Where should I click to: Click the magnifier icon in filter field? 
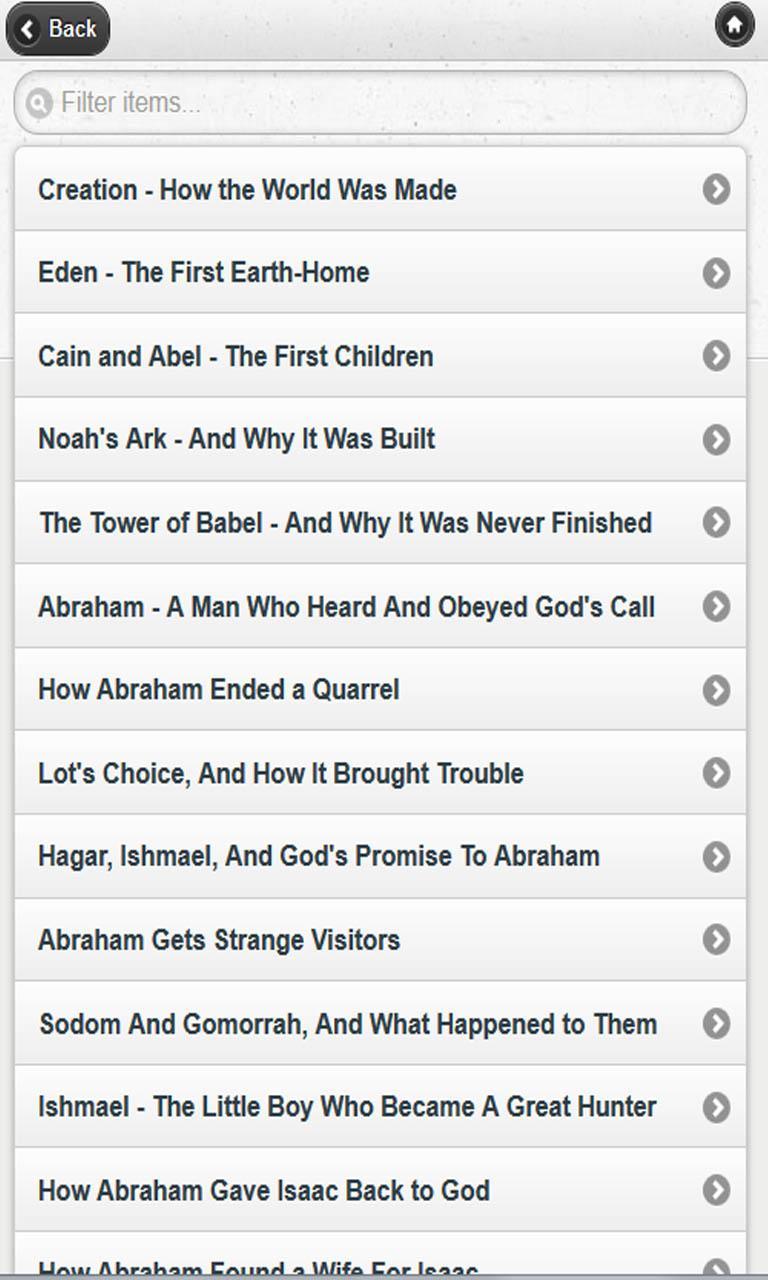click(x=38, y=102)
